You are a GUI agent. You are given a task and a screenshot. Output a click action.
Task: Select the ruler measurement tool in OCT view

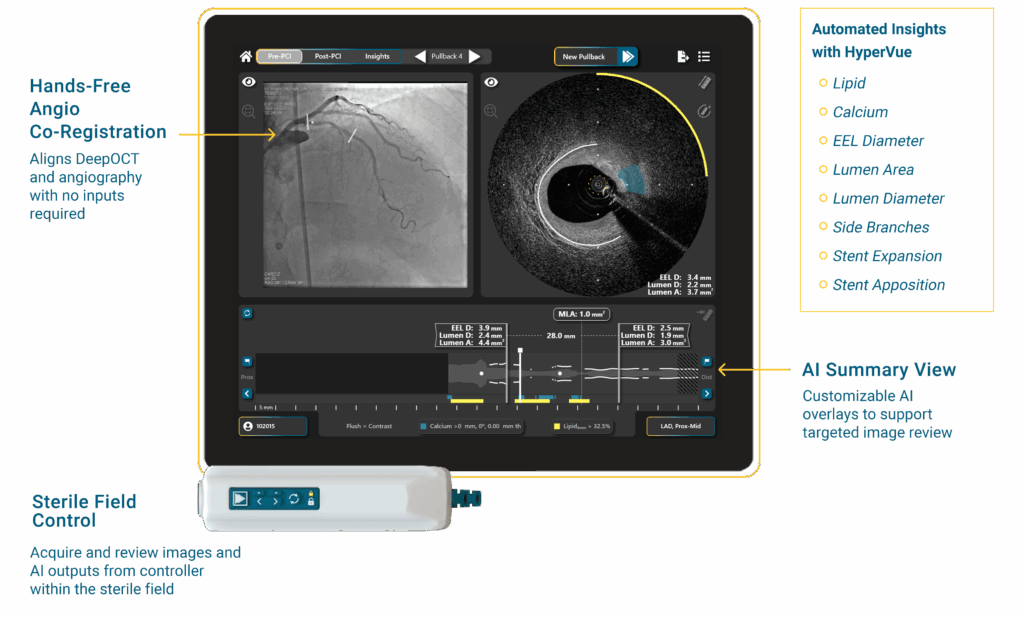704,83
